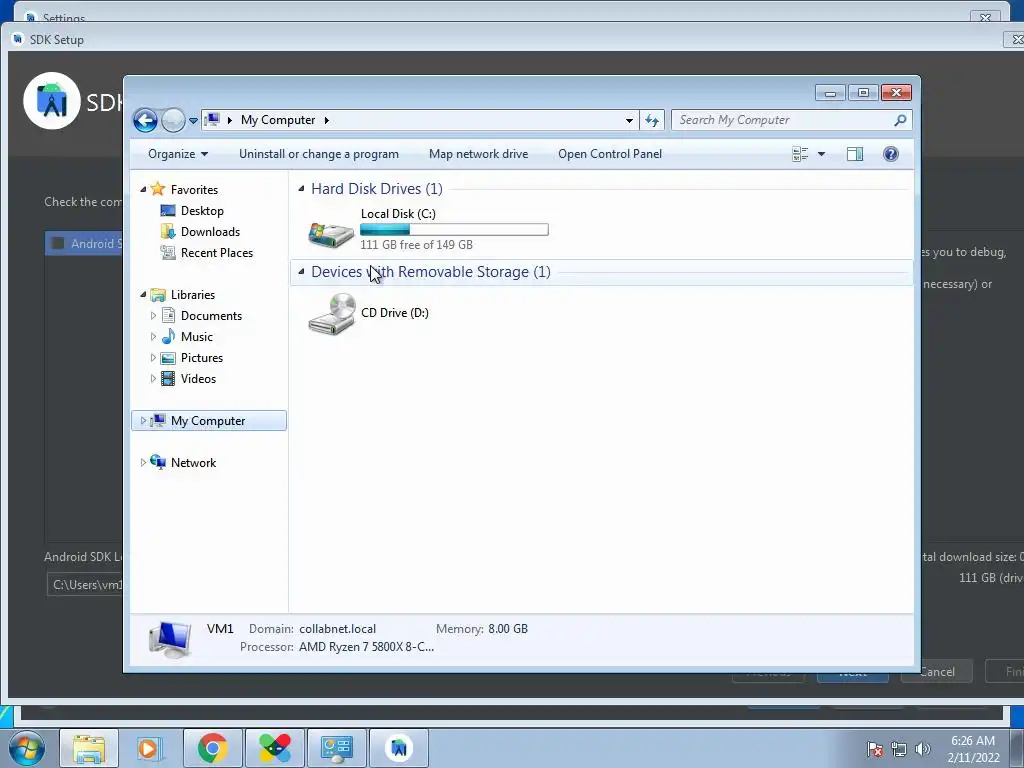
Task: Launch Windows Media Player from taskbar
Action: point(148,748)
